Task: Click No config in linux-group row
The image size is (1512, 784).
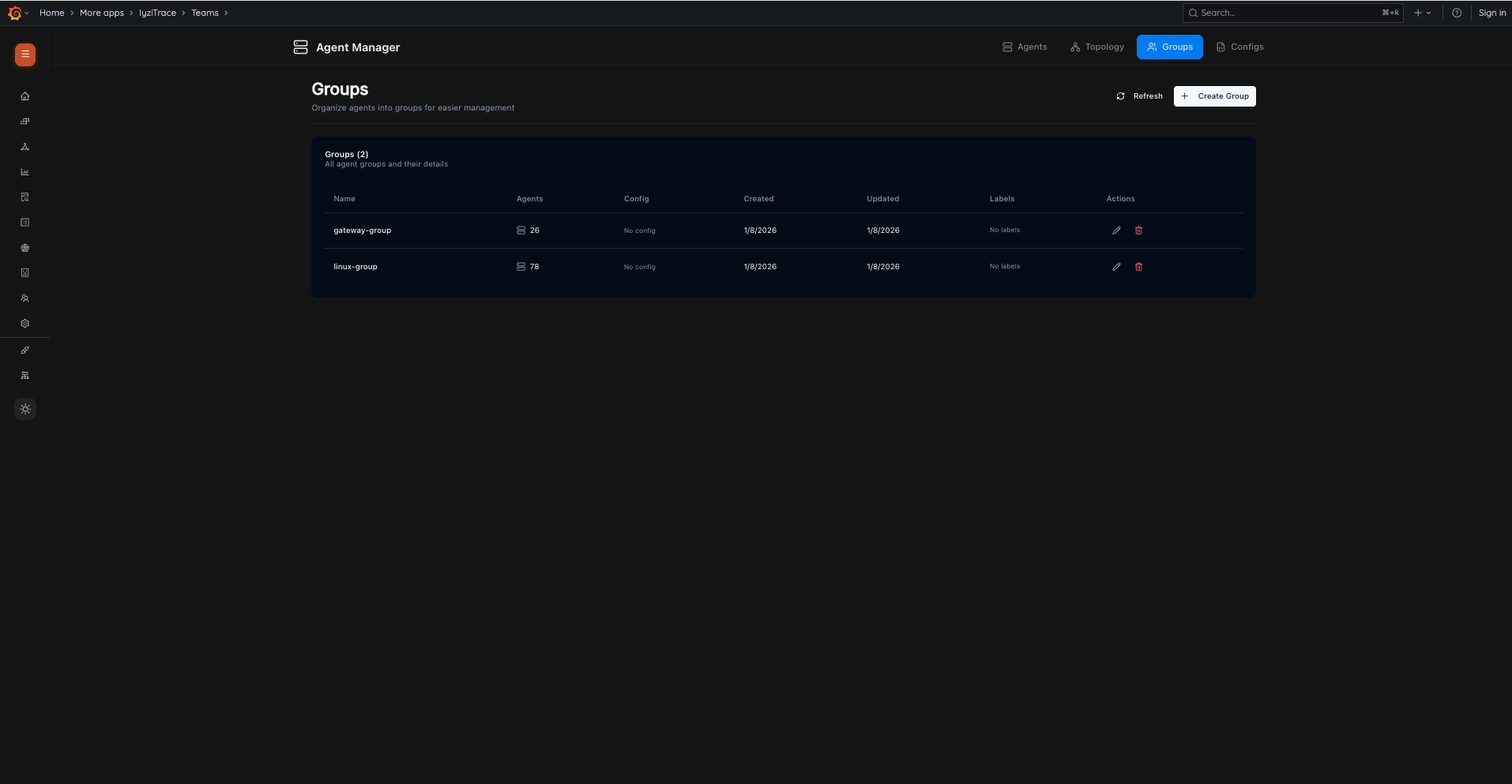Action: tap(640, 267)
